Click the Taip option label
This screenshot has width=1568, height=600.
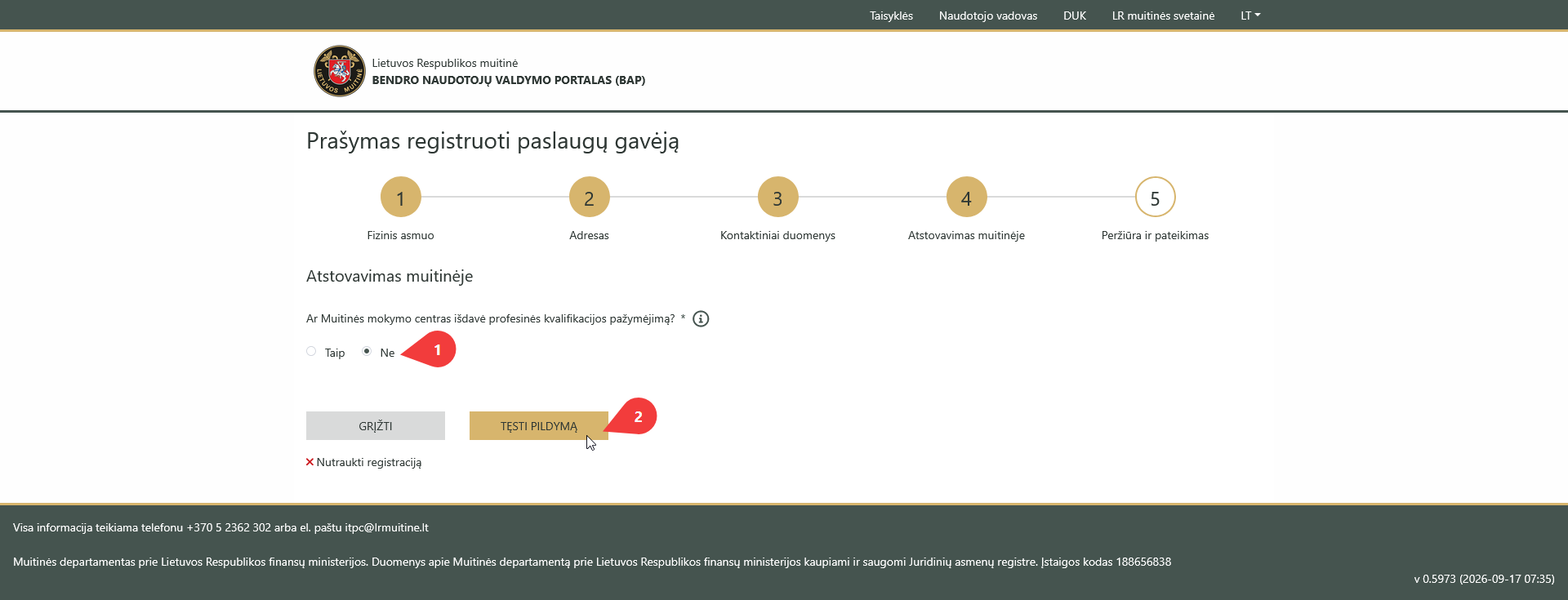click(x=335, y=353)
